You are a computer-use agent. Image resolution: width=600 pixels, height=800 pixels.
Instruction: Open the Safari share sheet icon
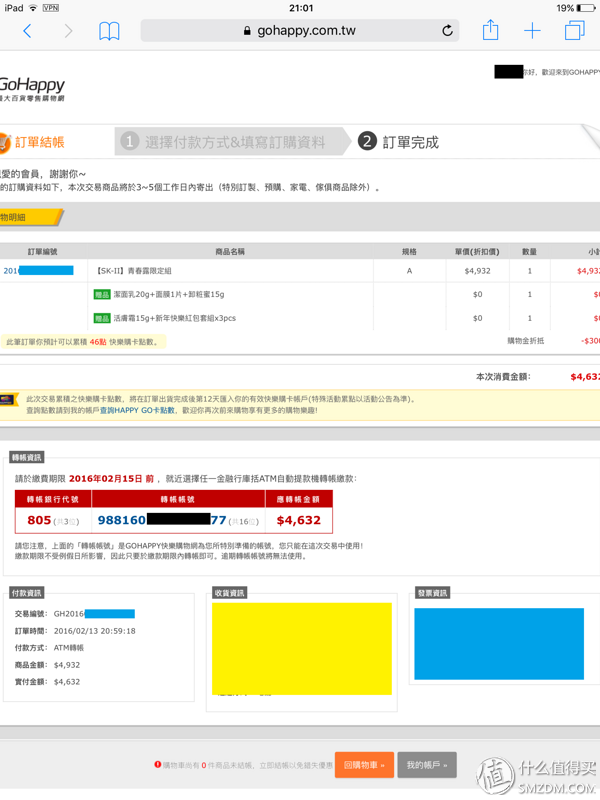[490, 30]
